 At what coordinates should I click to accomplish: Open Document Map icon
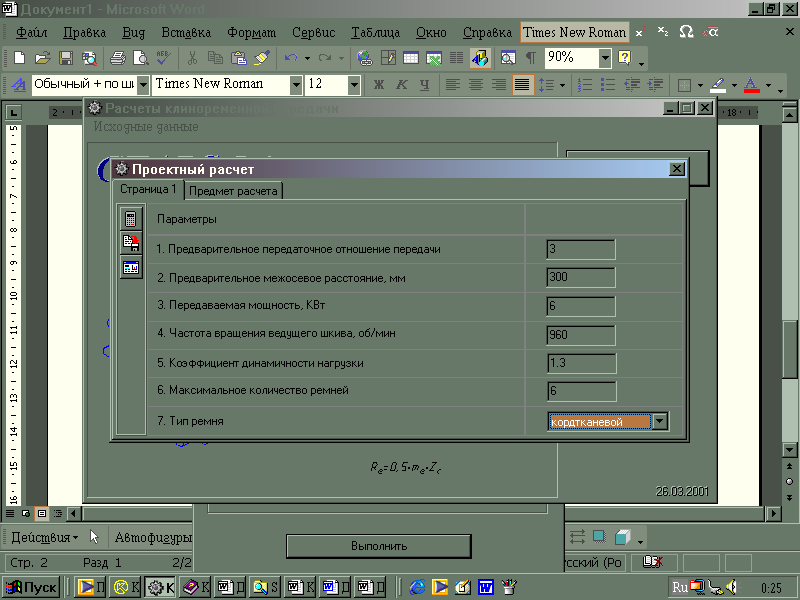tap(508, 58)
